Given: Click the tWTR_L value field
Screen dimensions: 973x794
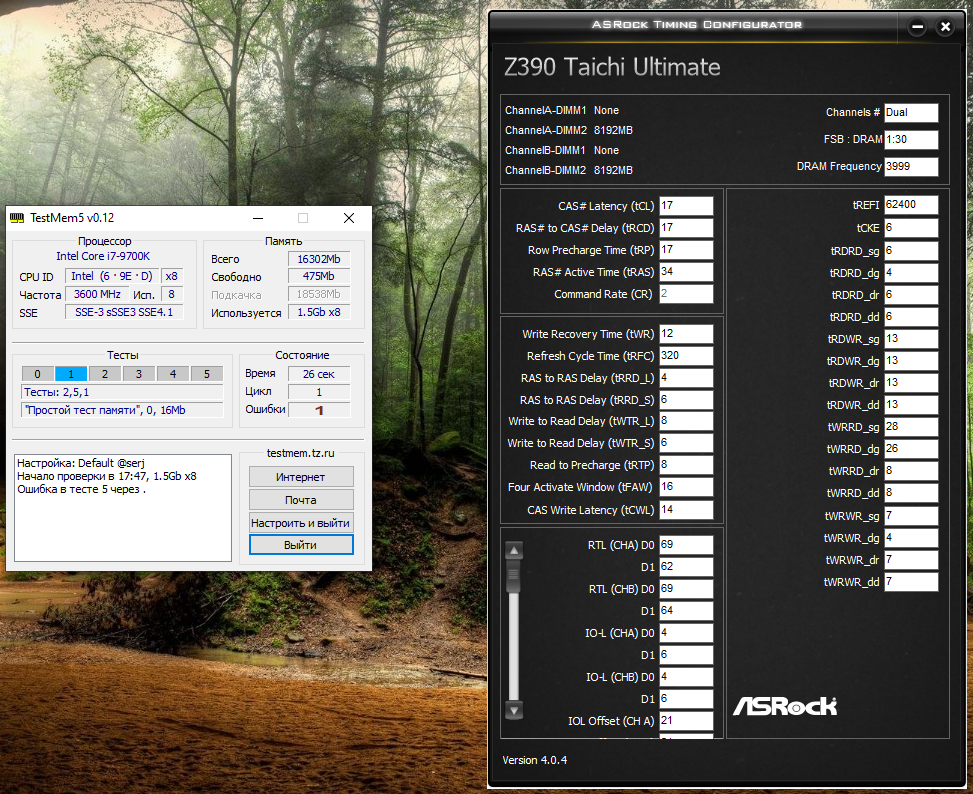Looking at the screenshot, I should pyautogui.click(x=686, y=421).
